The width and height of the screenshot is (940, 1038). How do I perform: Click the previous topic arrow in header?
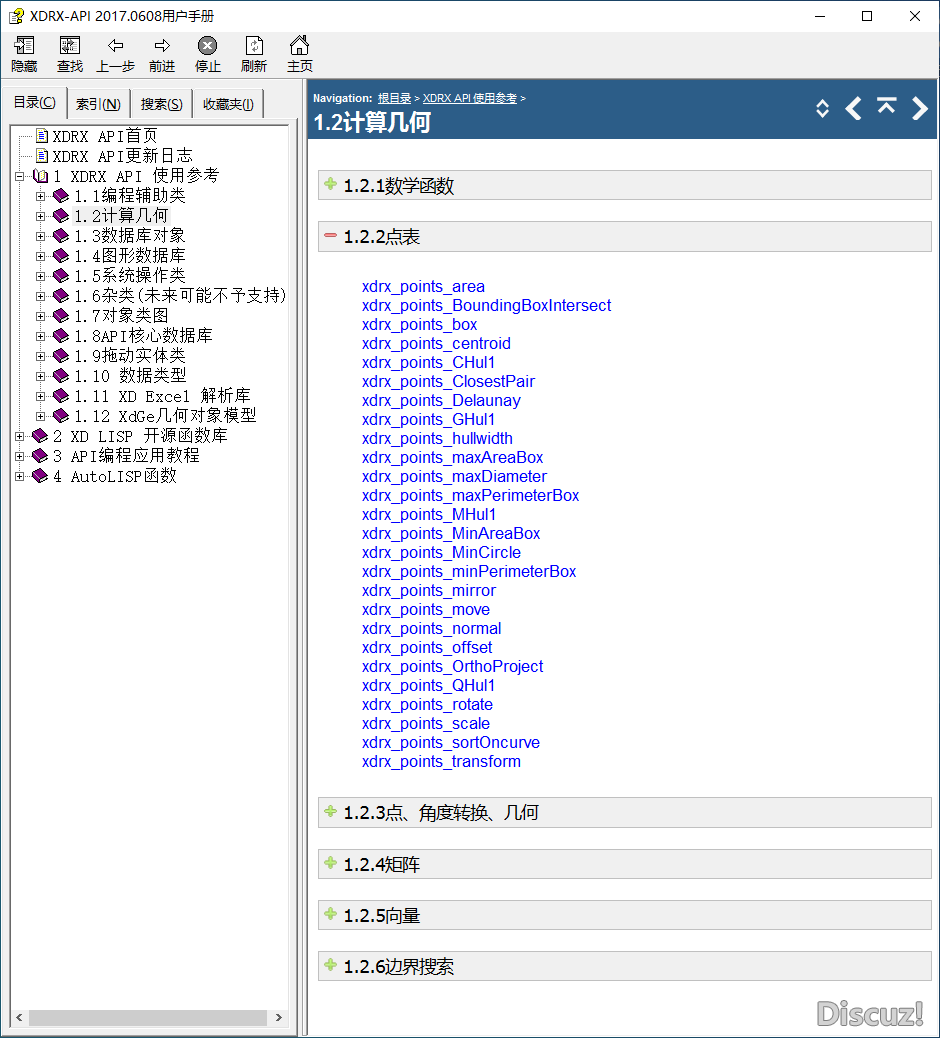coord(853,108)
